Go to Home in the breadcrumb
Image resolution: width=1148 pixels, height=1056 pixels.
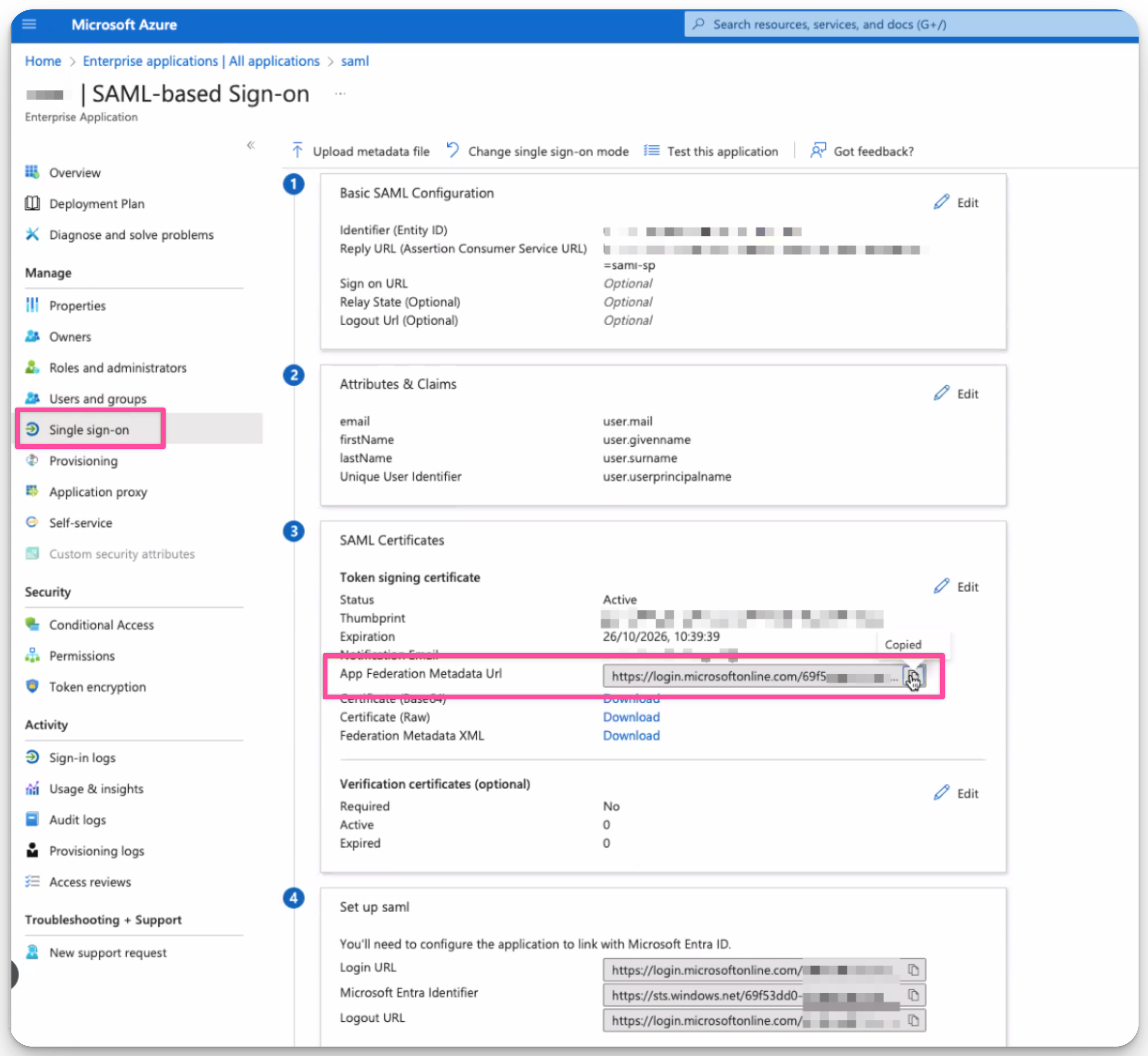click(43, 61)
